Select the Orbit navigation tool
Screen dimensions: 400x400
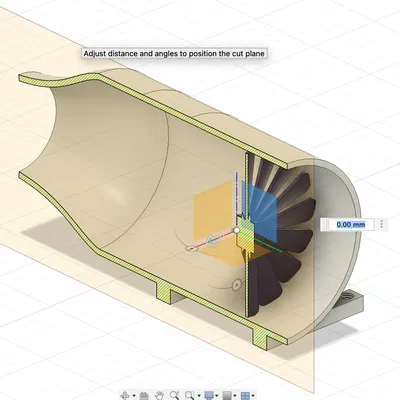(x=124, y=396)
